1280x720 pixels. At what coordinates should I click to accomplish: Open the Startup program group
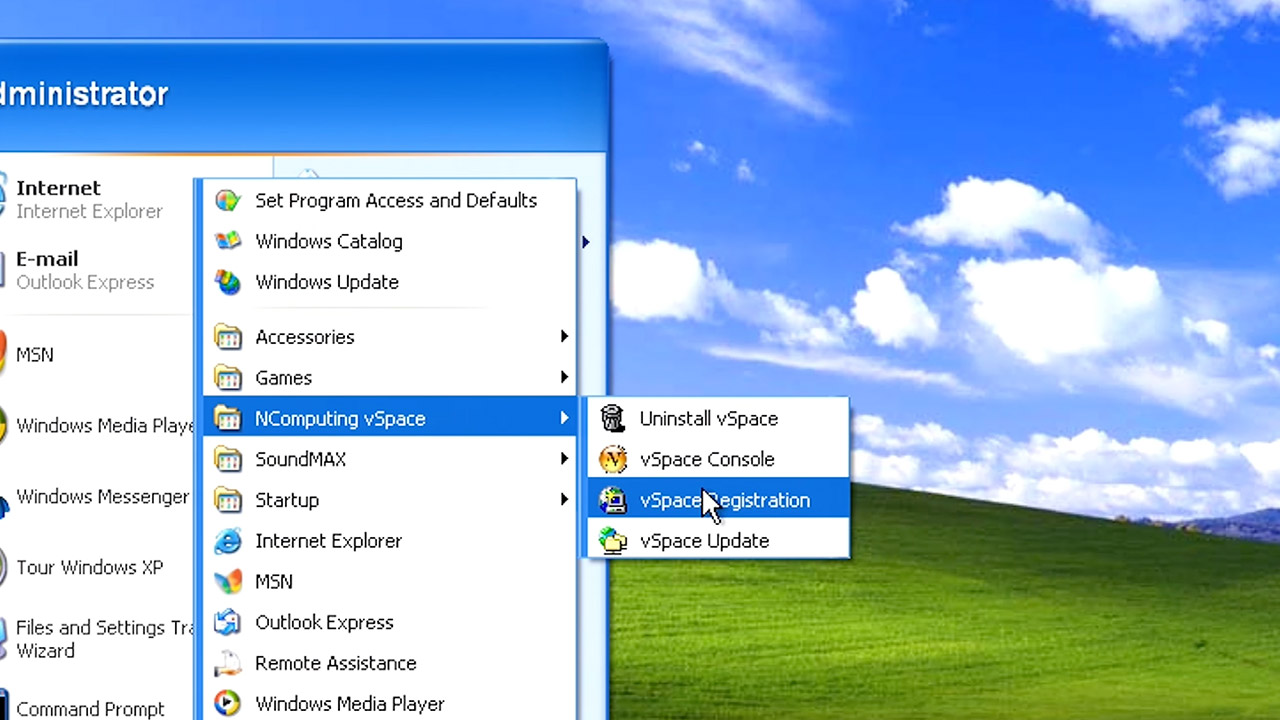click(390, 500)
